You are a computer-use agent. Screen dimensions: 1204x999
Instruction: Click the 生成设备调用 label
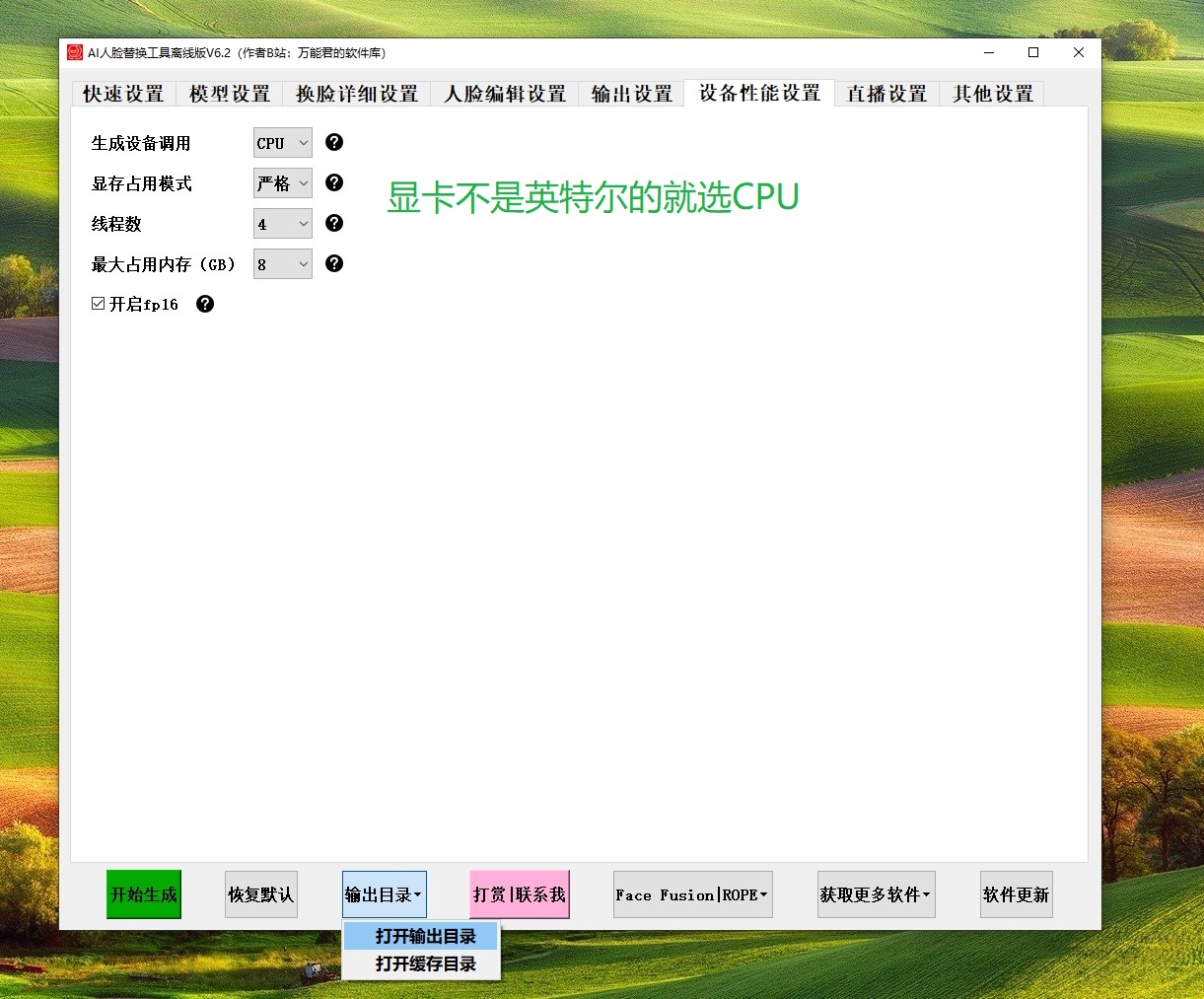(x=141, y=143)
